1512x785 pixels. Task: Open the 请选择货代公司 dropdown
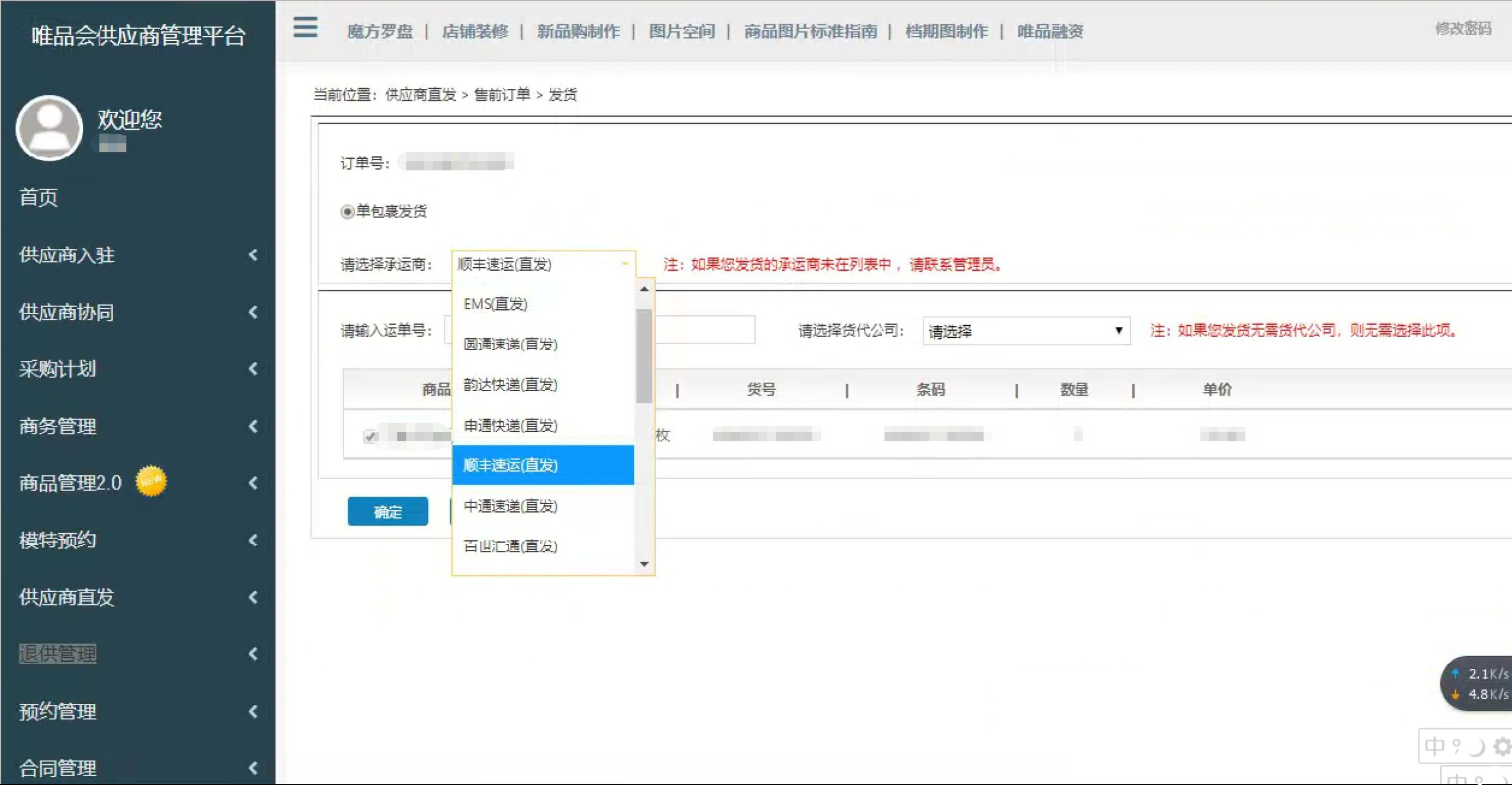(x=1026, y=331)
